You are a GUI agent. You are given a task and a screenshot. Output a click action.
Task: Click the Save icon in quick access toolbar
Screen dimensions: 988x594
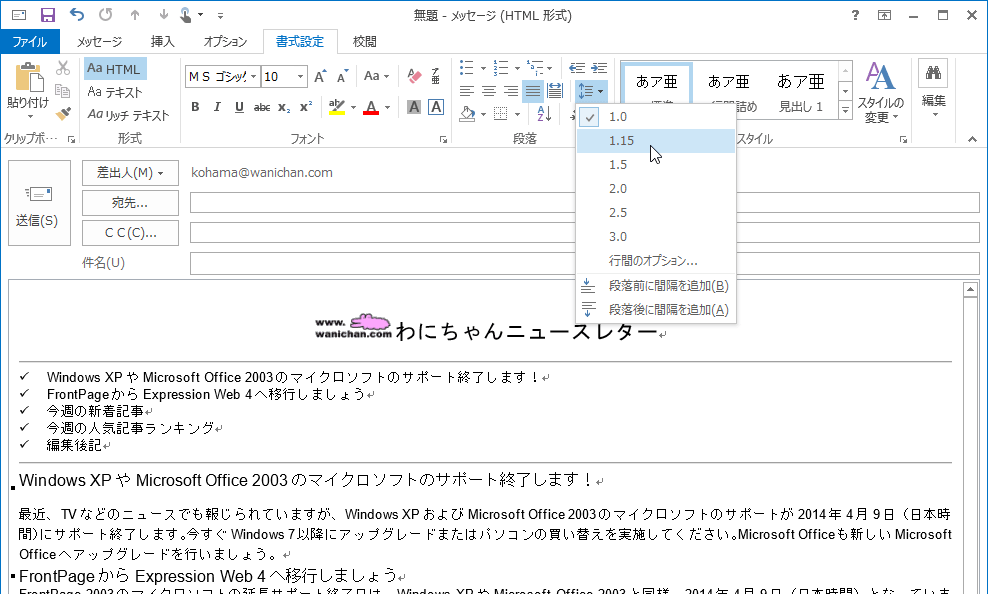coord(48,14)
